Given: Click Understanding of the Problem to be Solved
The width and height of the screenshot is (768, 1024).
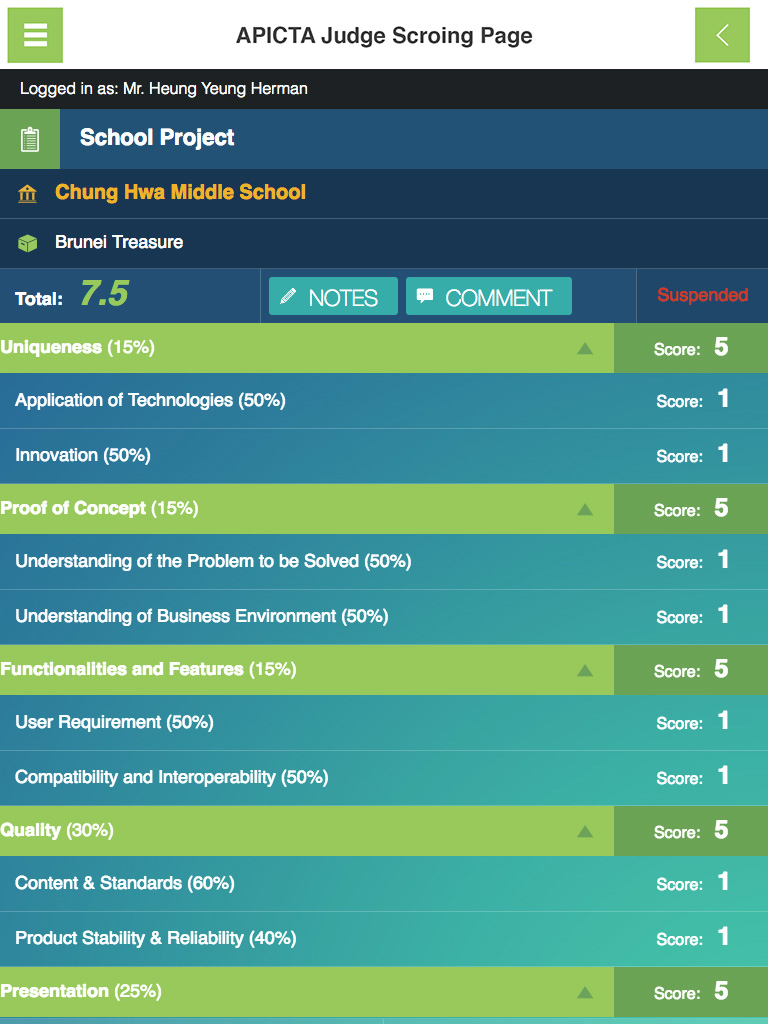Looking at the screenshot, I should coord(213,561).
